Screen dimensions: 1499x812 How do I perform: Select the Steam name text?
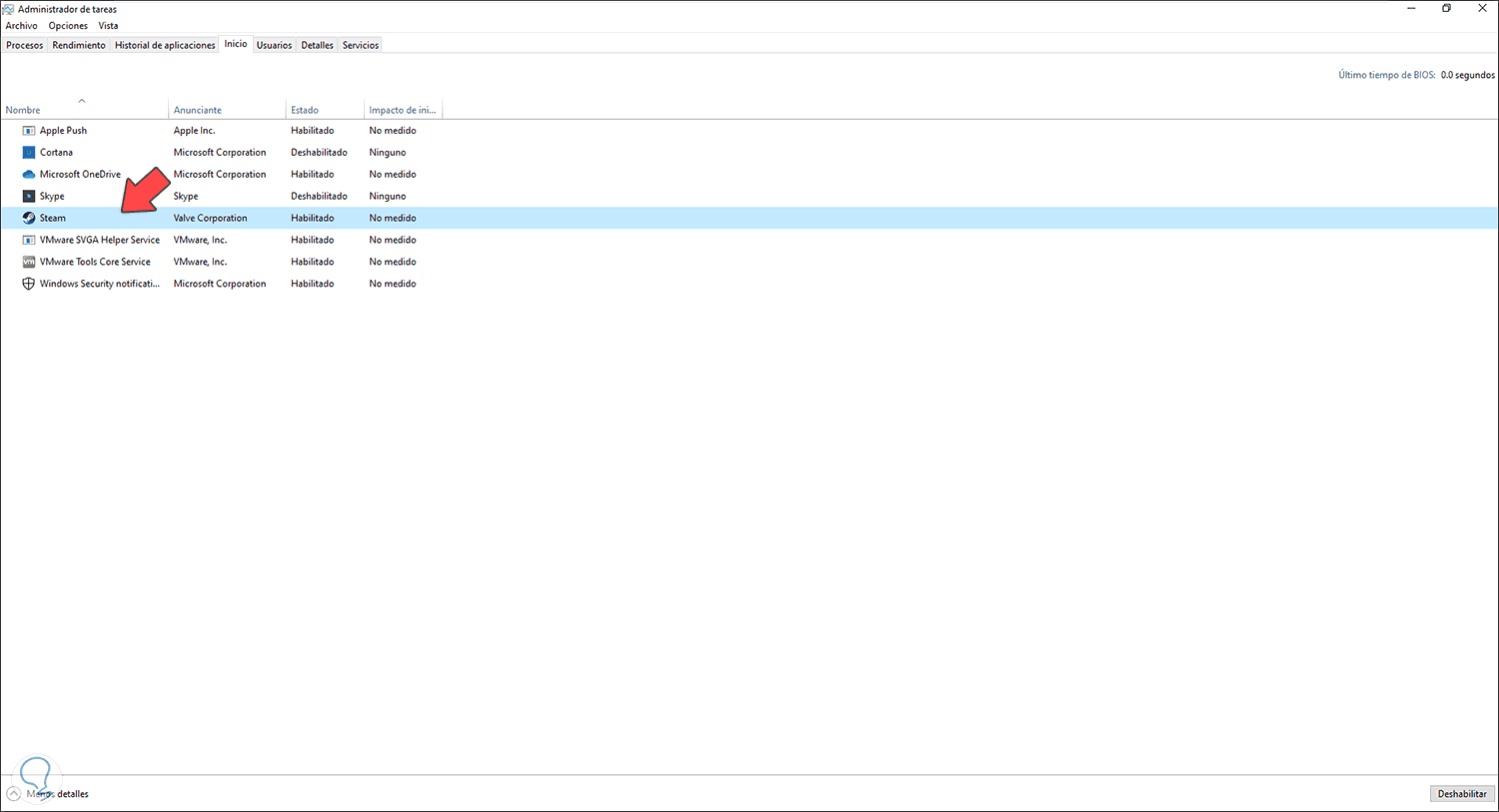[x=53, y=218]
